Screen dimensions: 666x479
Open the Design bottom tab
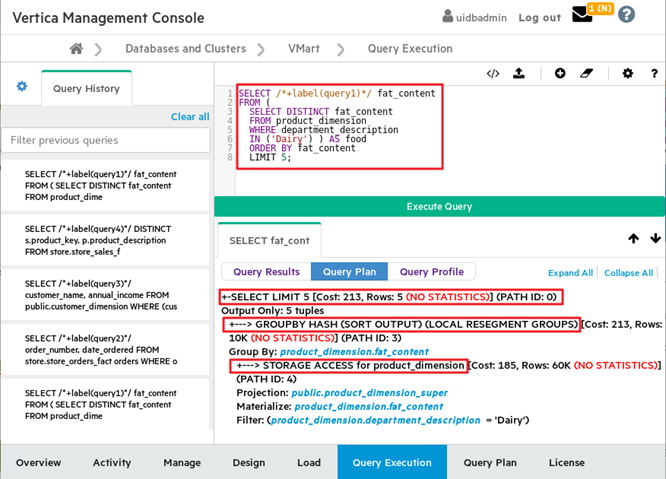pyautogui.click(x=248, y=462)
